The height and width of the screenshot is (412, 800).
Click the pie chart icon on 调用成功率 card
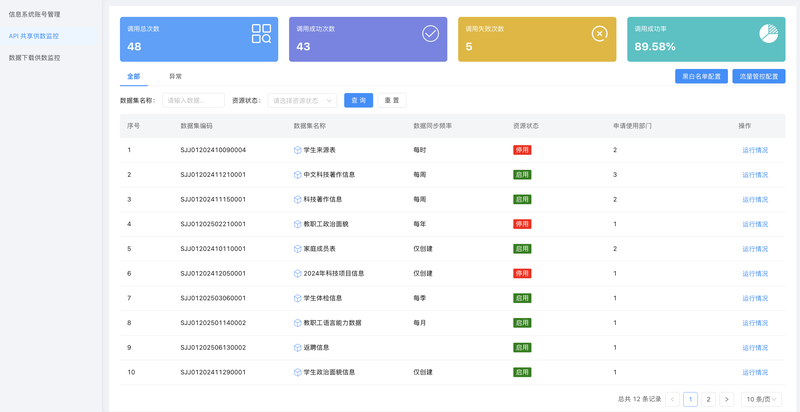click(x=768, y=34)
